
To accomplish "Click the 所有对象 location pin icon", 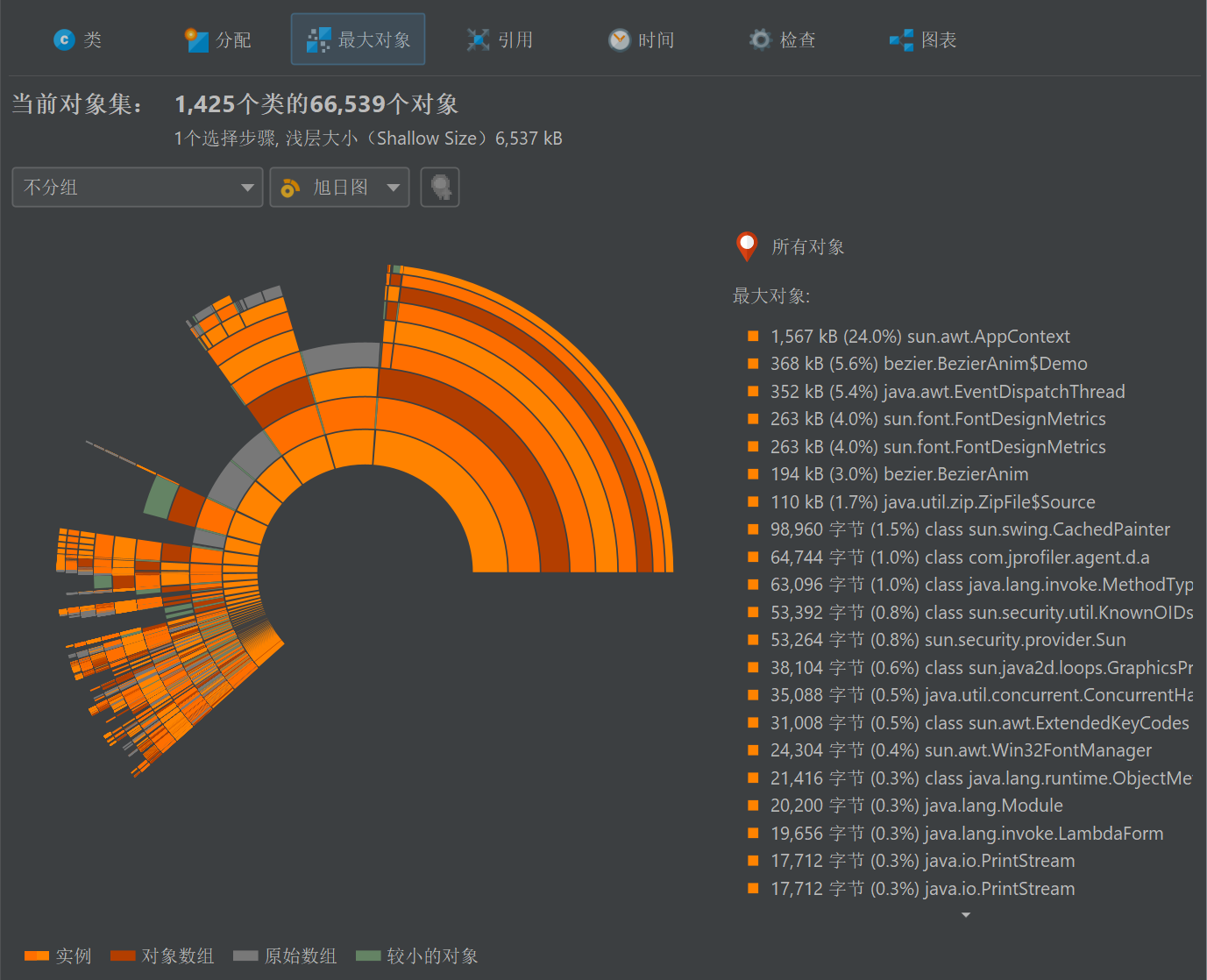I will coord(747,246).
